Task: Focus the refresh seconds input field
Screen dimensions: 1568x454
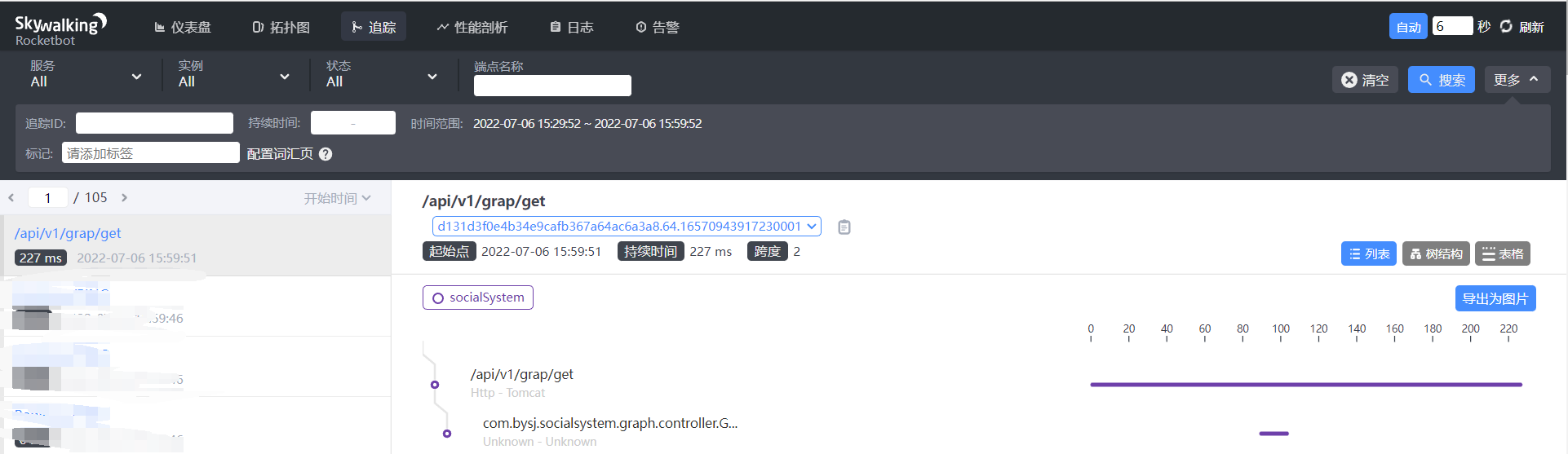Action: point(1452,26)
